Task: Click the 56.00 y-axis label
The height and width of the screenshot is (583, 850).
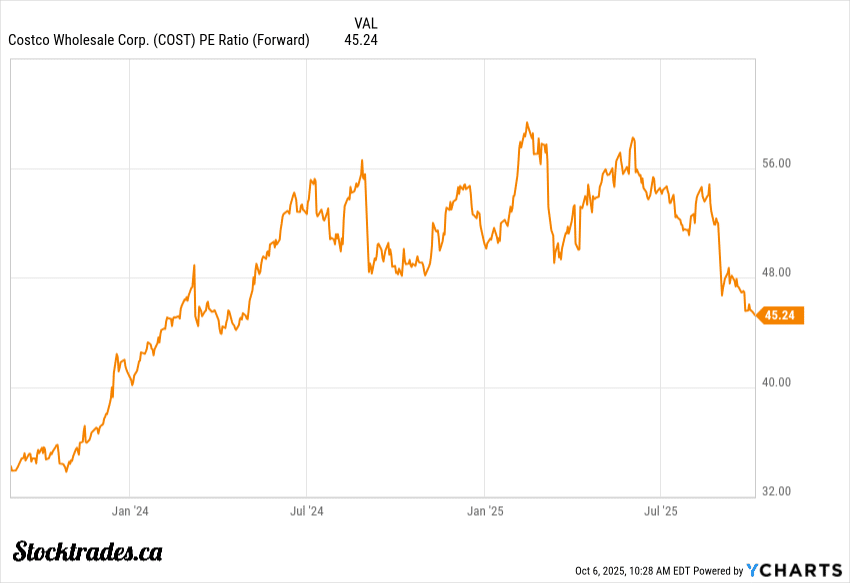Action: click(x=777, y=163)
